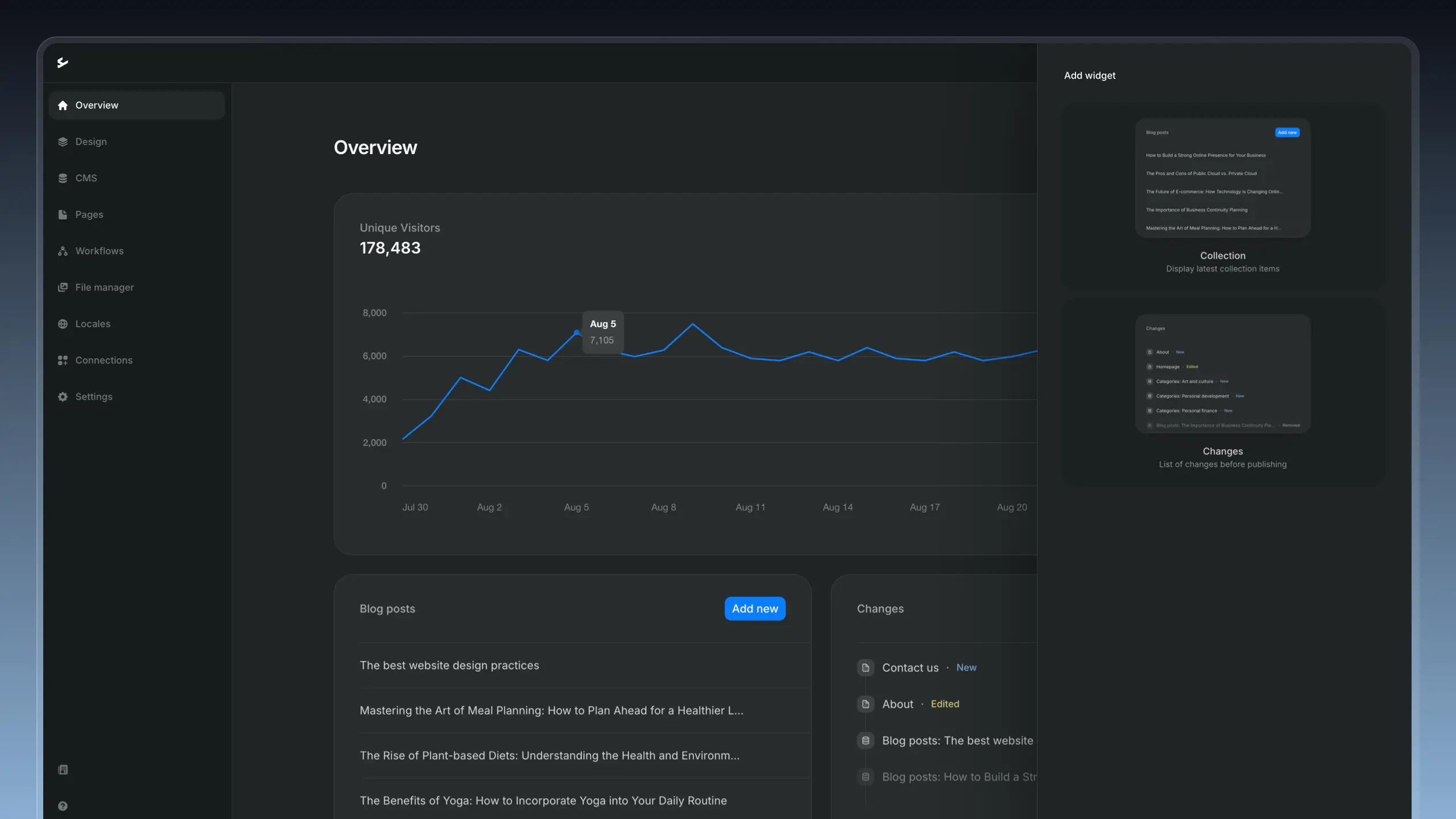Open Locales via the globe icon
Image resolution: width=1456 pixels, height=819 pixels.
click(x=63, y=324)
